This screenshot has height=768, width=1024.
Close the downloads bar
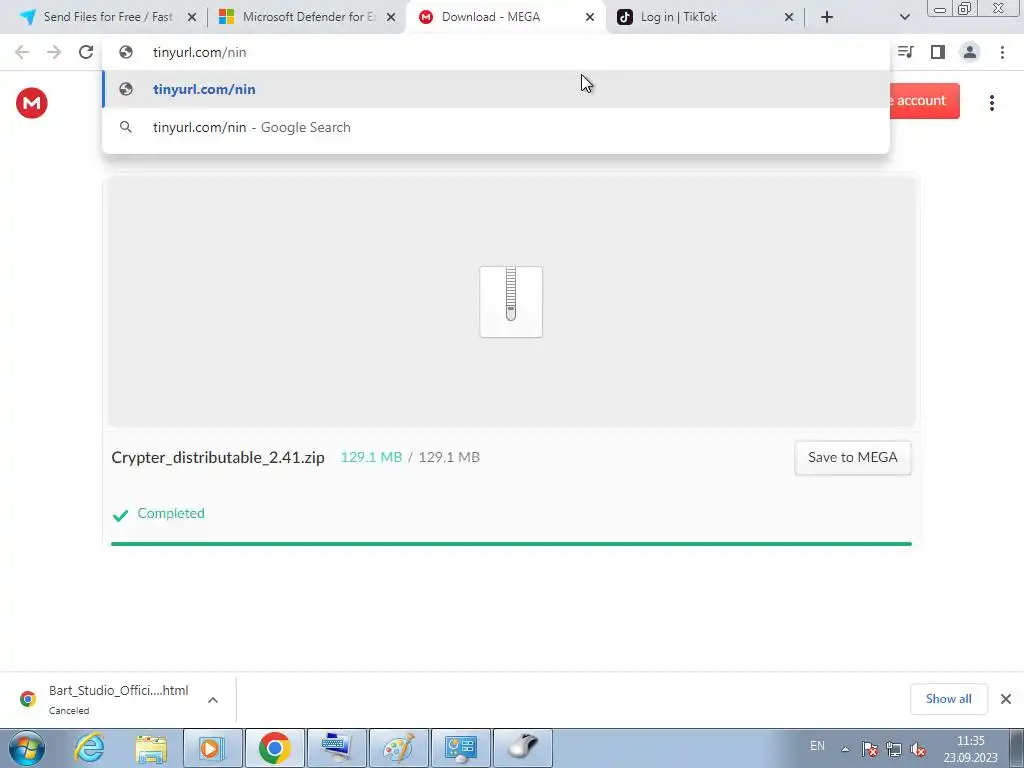point(1006,699)
